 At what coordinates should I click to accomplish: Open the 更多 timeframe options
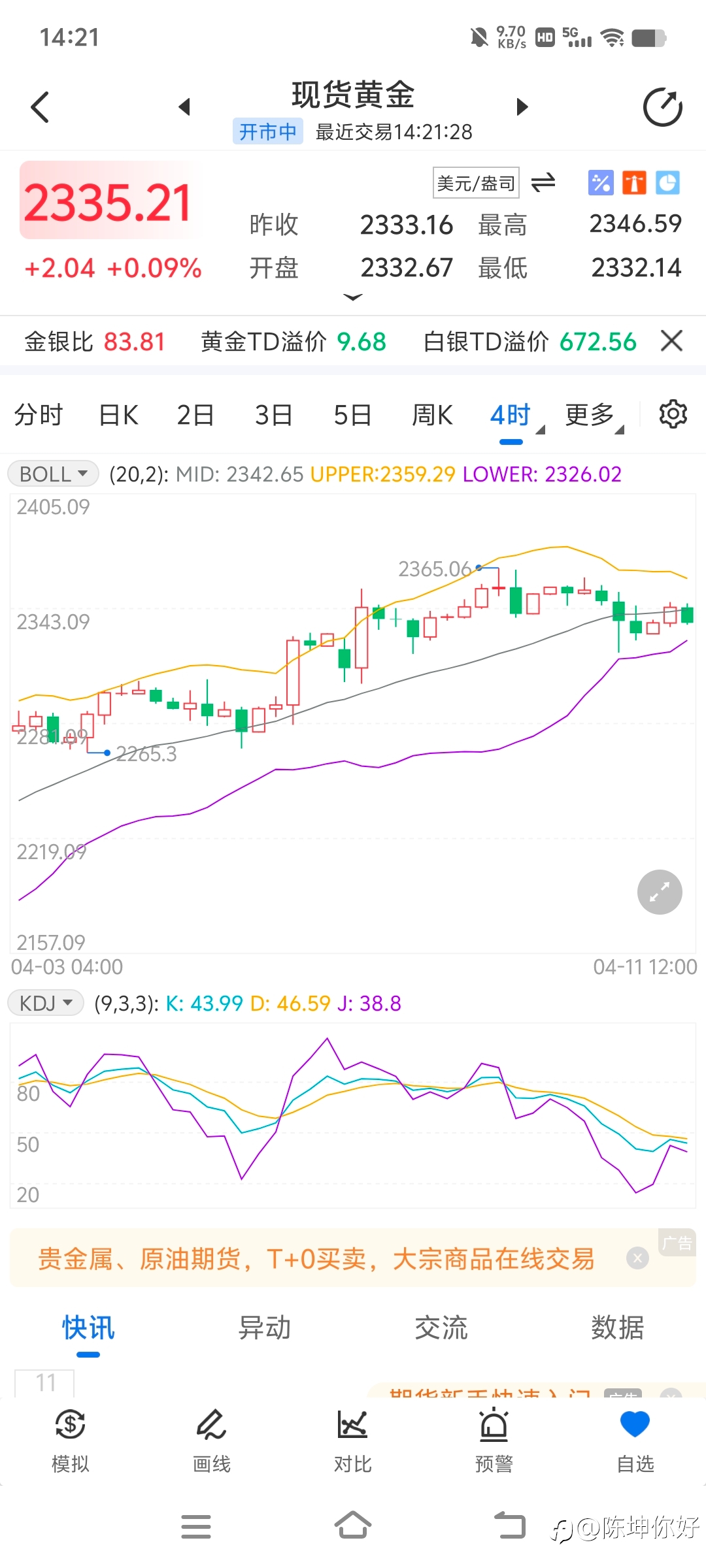(594, 415)
